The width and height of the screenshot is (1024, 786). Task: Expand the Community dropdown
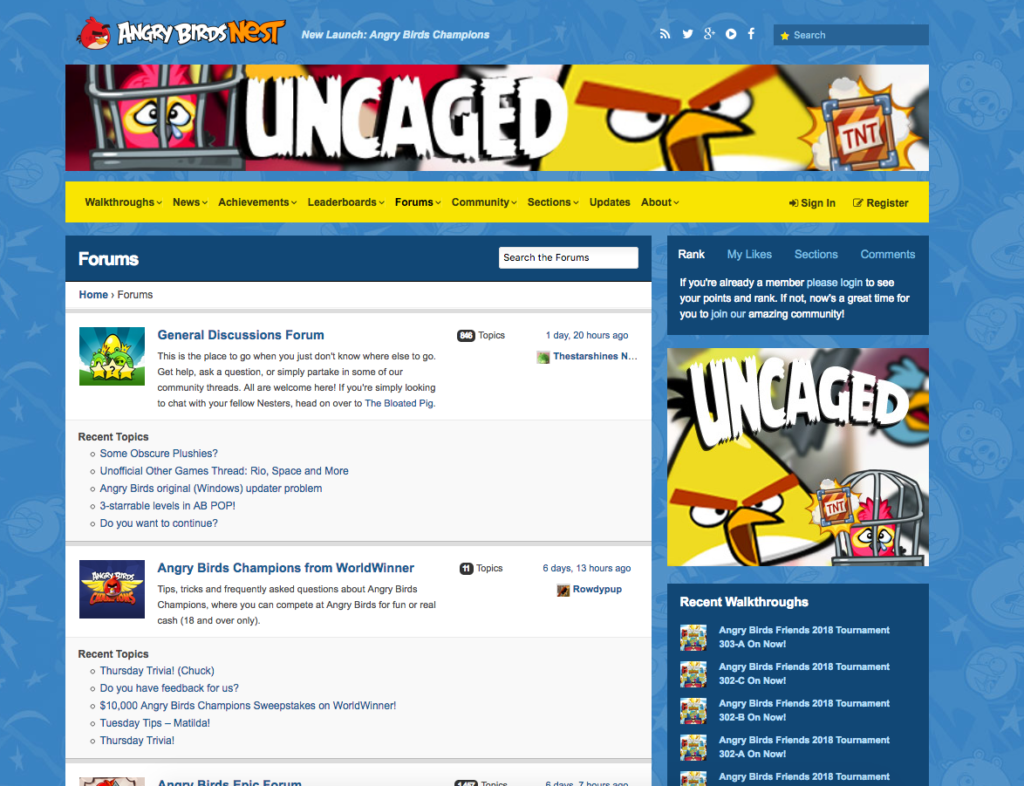(x=483, y=202)
